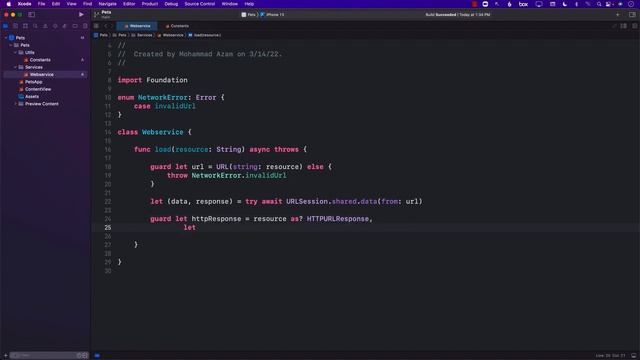Click the NetworkError enum name

click(x=162, y=98)
